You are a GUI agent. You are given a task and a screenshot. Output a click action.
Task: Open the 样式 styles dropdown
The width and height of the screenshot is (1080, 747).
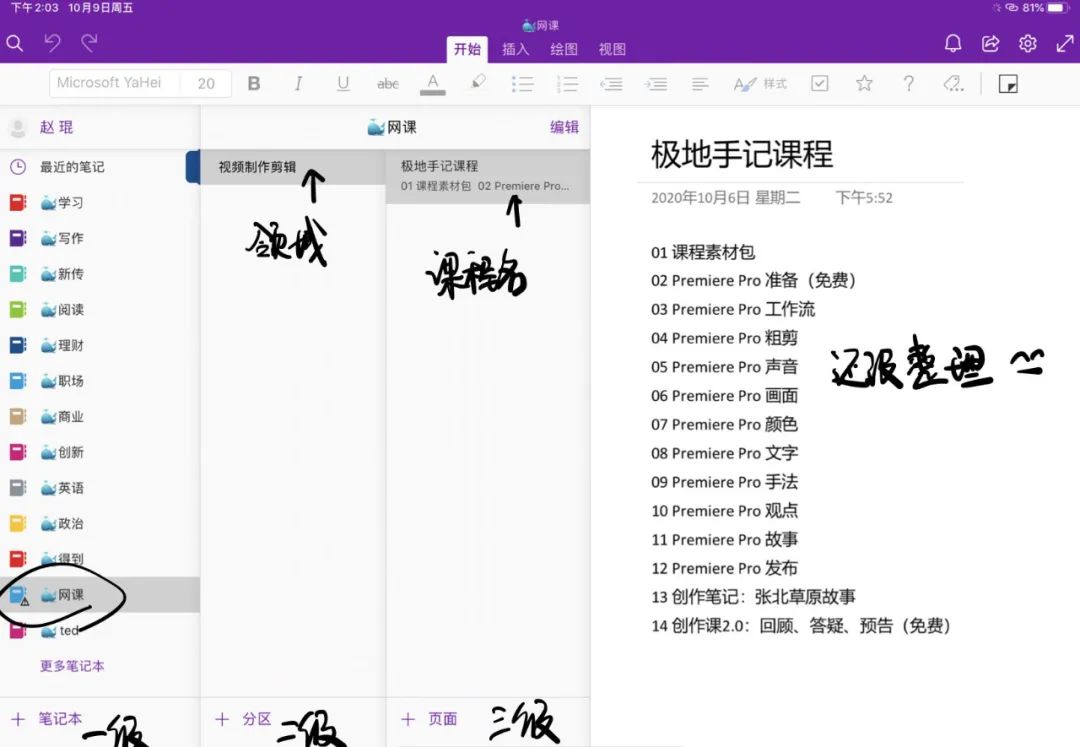pos(762,84)
